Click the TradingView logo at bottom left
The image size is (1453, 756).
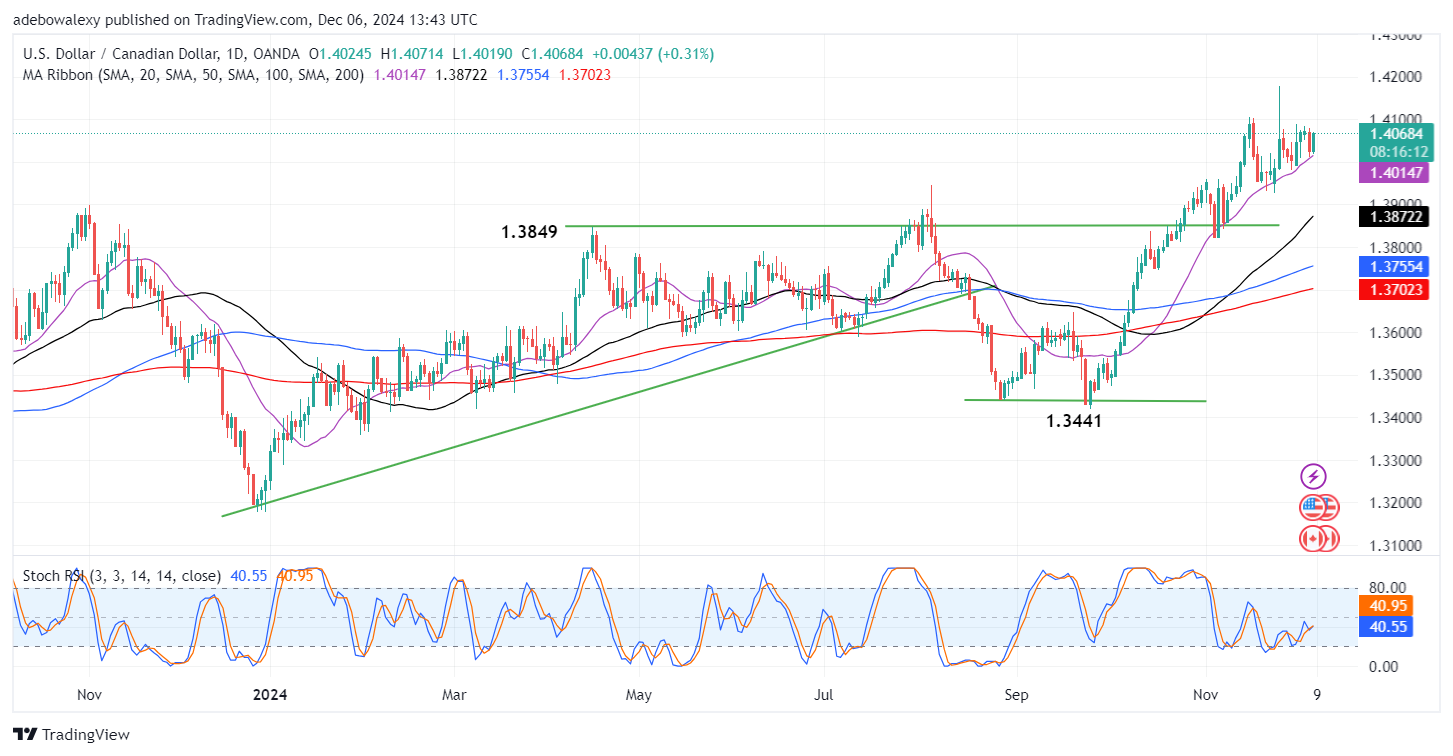point(71,734)
